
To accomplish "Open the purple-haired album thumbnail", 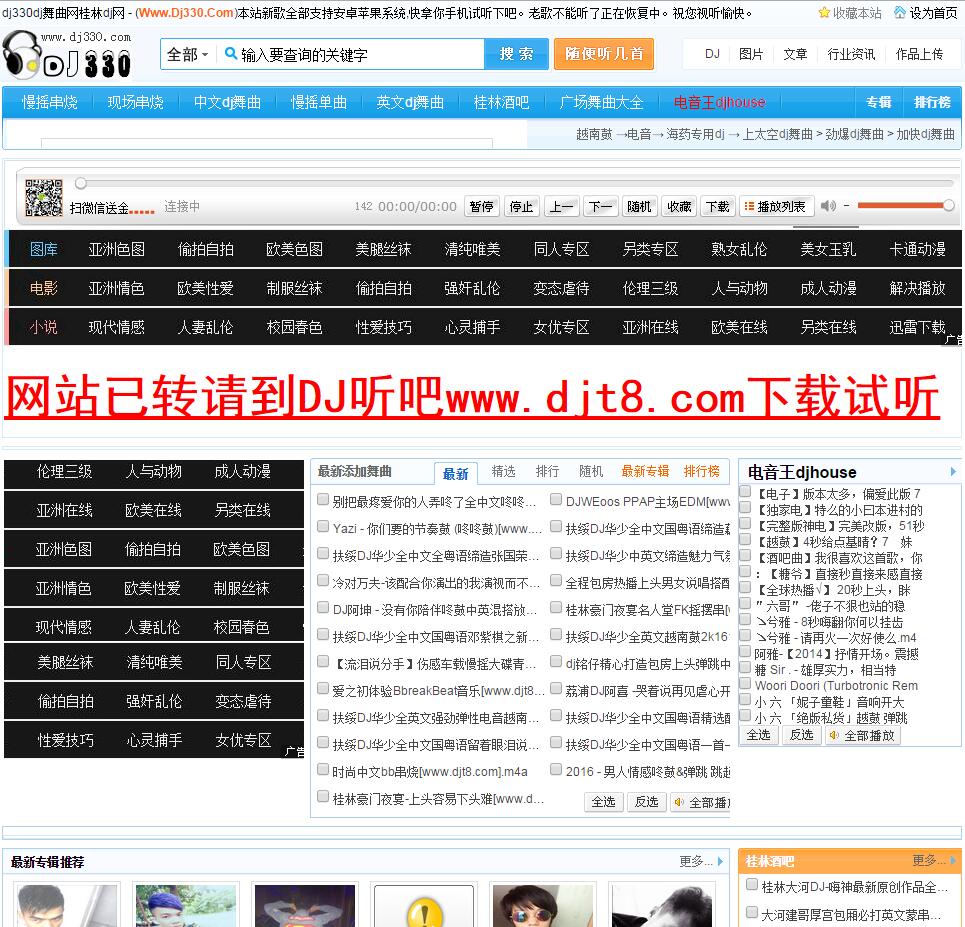I will click(186, 905).
